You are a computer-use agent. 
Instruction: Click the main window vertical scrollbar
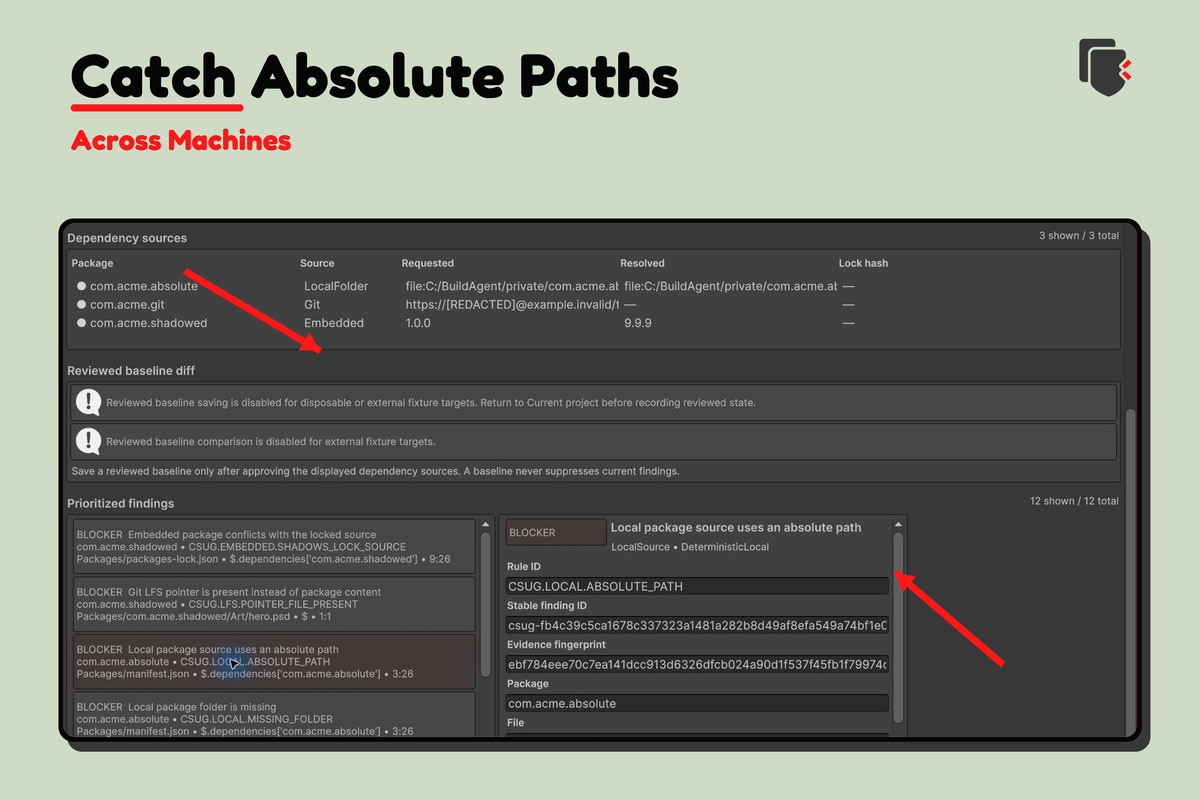[x=1131, y=572]
